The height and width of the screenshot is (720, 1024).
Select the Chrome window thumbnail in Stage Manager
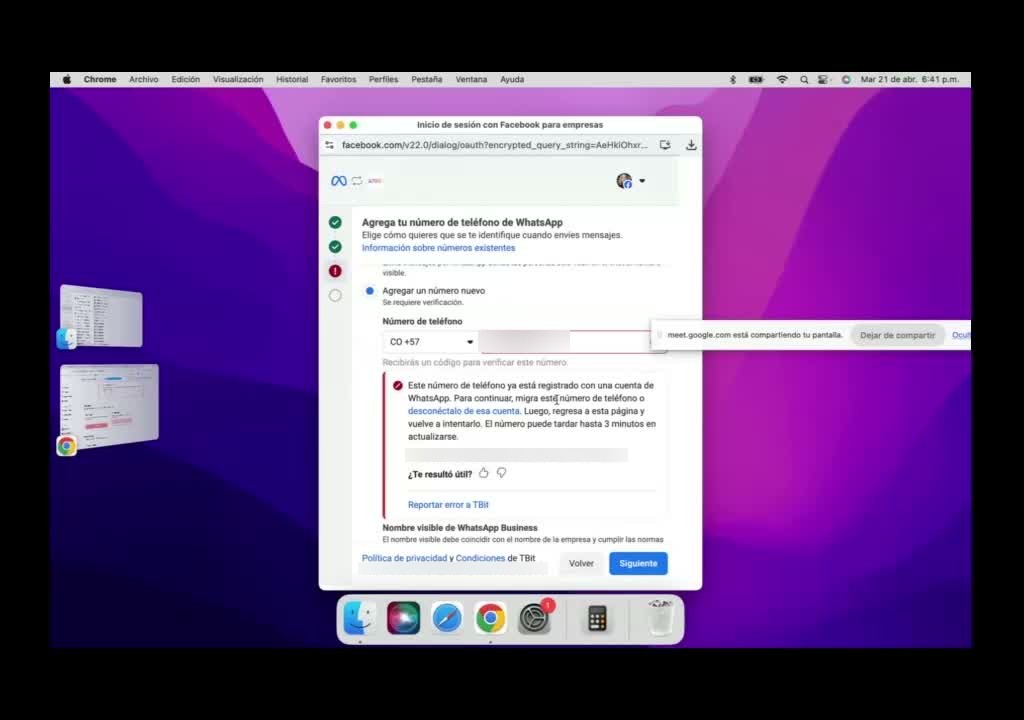[x=109, y=406]
